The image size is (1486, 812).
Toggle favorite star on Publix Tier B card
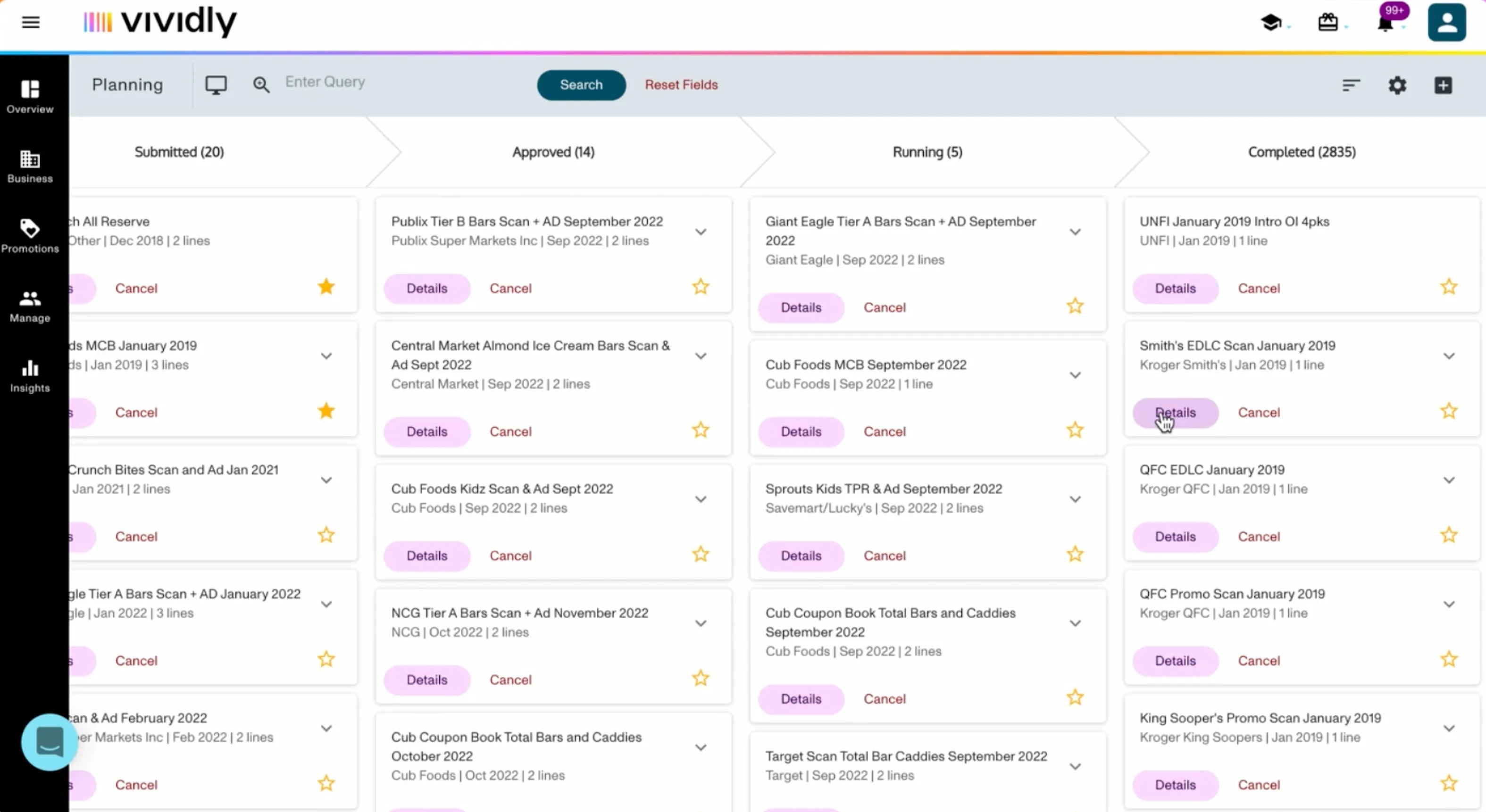(x=701, y=287)
